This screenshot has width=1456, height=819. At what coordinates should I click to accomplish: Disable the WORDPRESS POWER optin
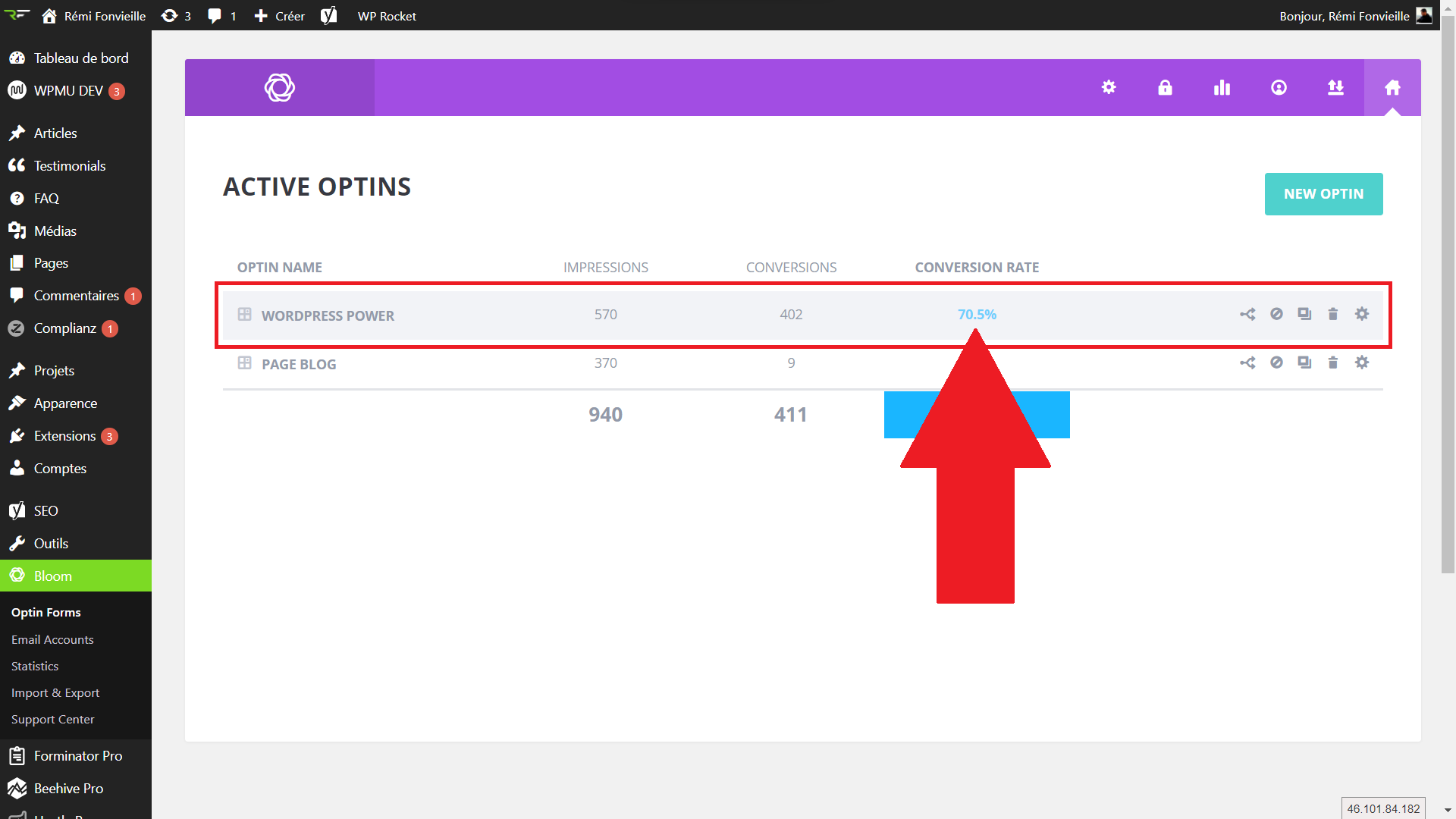click(1276, 314)
